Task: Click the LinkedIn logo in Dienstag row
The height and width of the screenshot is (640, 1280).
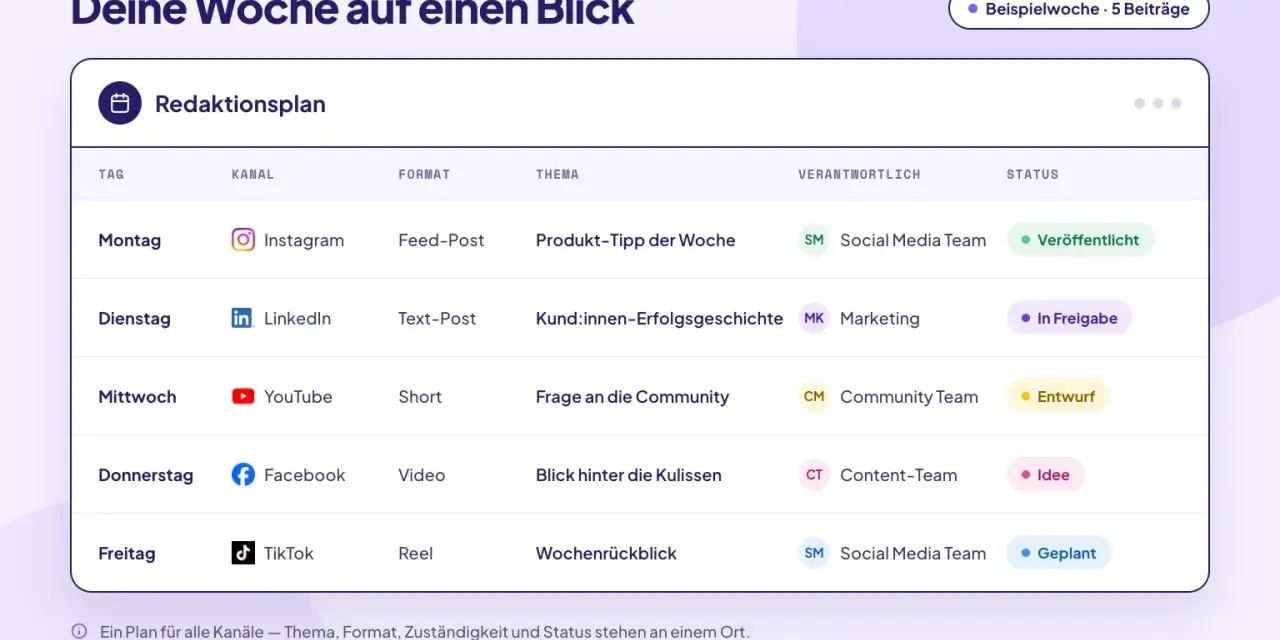Action: tap(243, 318)
